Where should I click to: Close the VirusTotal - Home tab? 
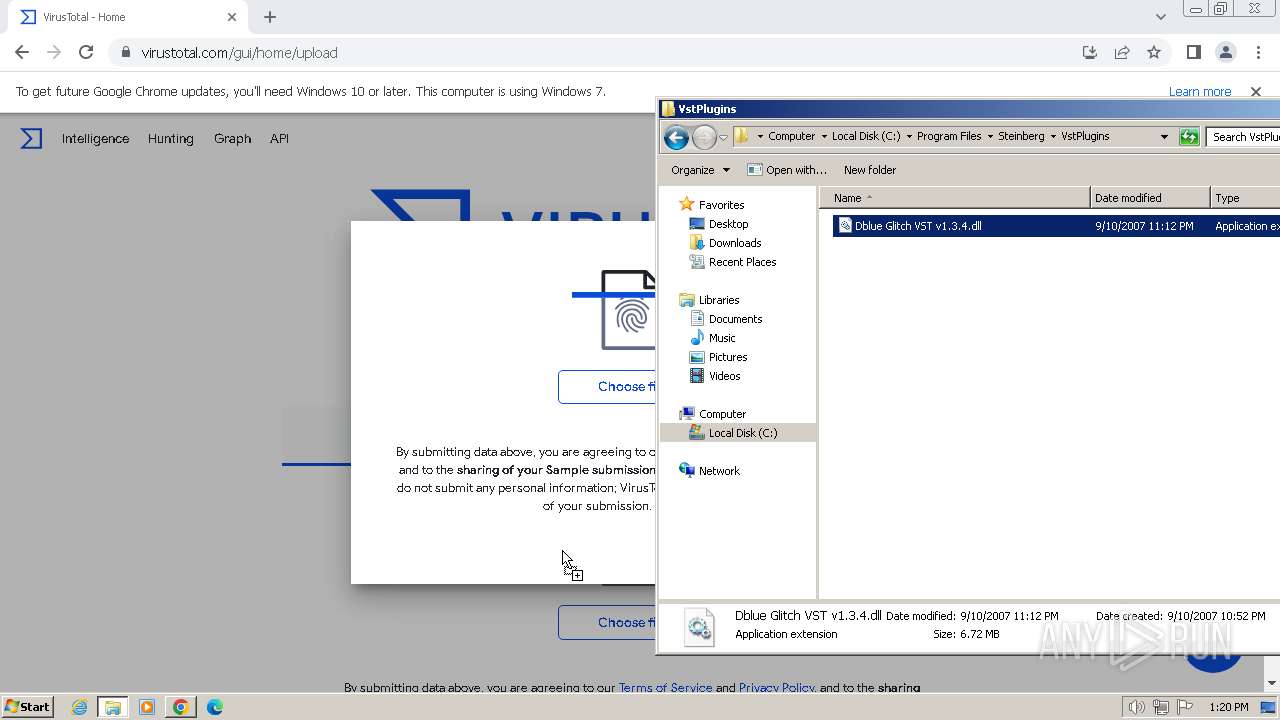coord(232,17)
